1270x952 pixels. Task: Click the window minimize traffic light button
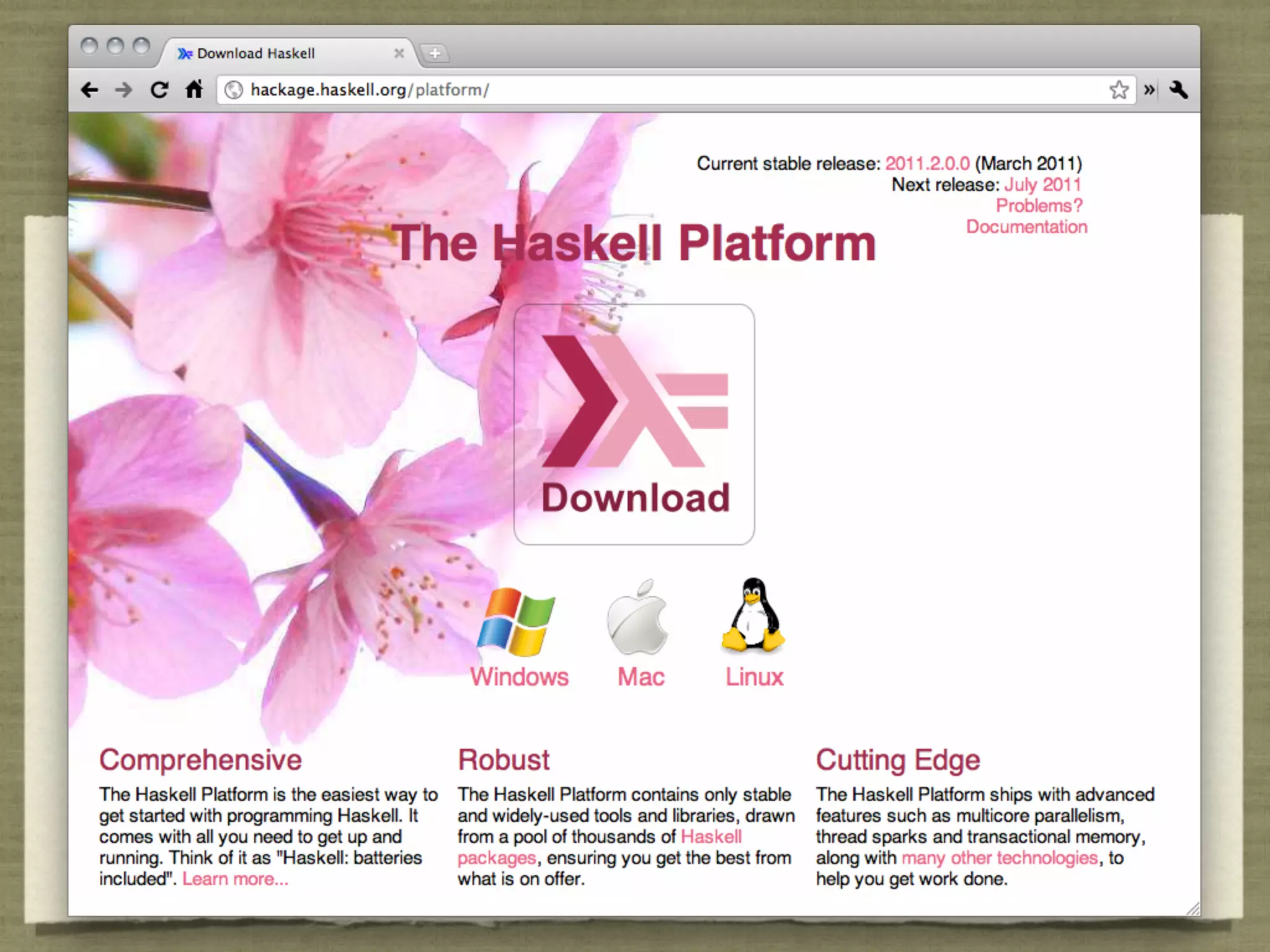pyautogui.click(x=115, y=46)
